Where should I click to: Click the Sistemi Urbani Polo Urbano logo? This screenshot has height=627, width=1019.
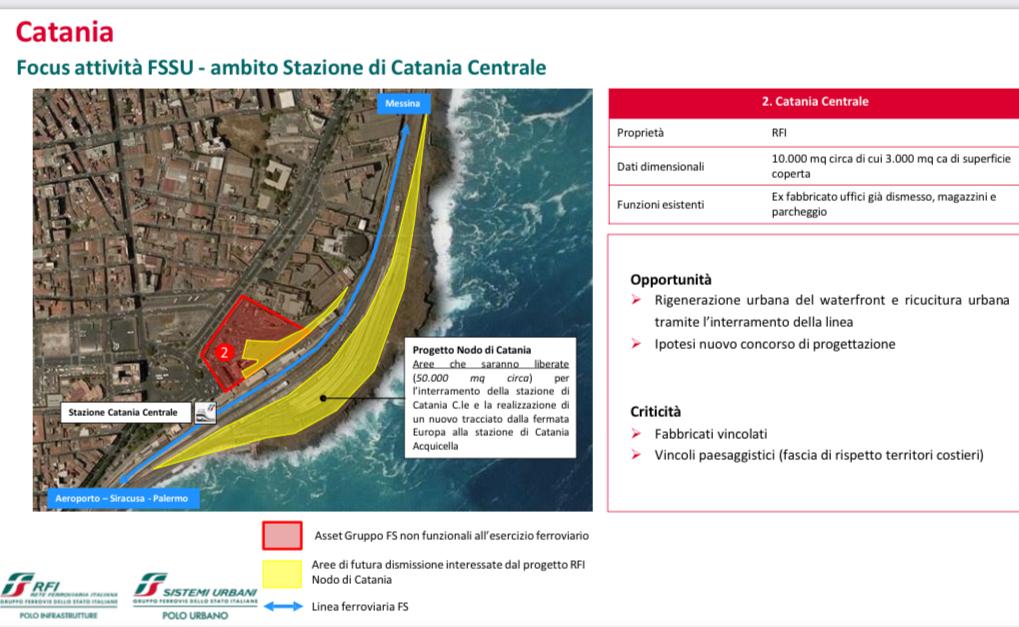tap(195, 596)
